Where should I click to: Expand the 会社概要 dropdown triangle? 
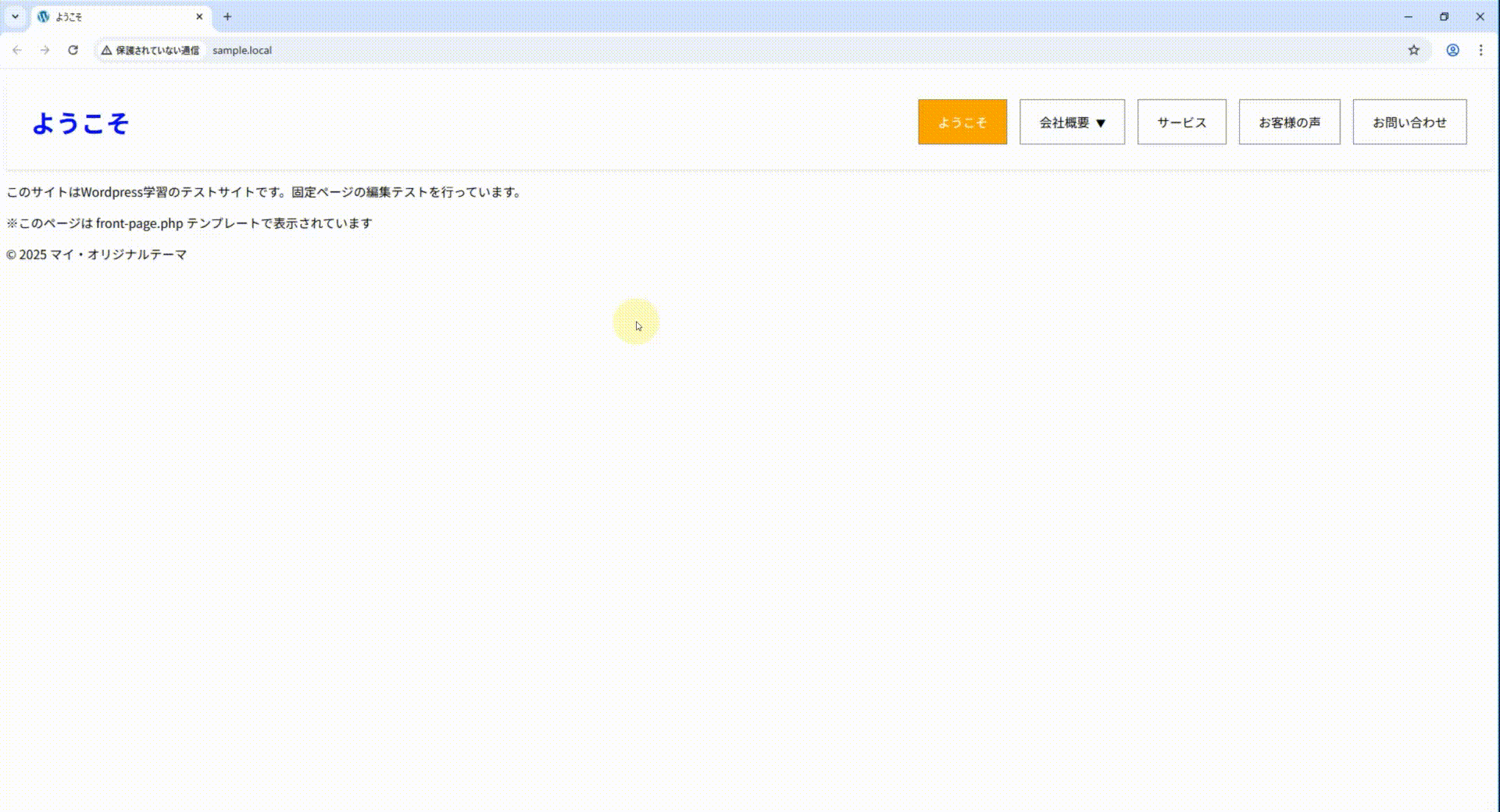point(1101,123)
